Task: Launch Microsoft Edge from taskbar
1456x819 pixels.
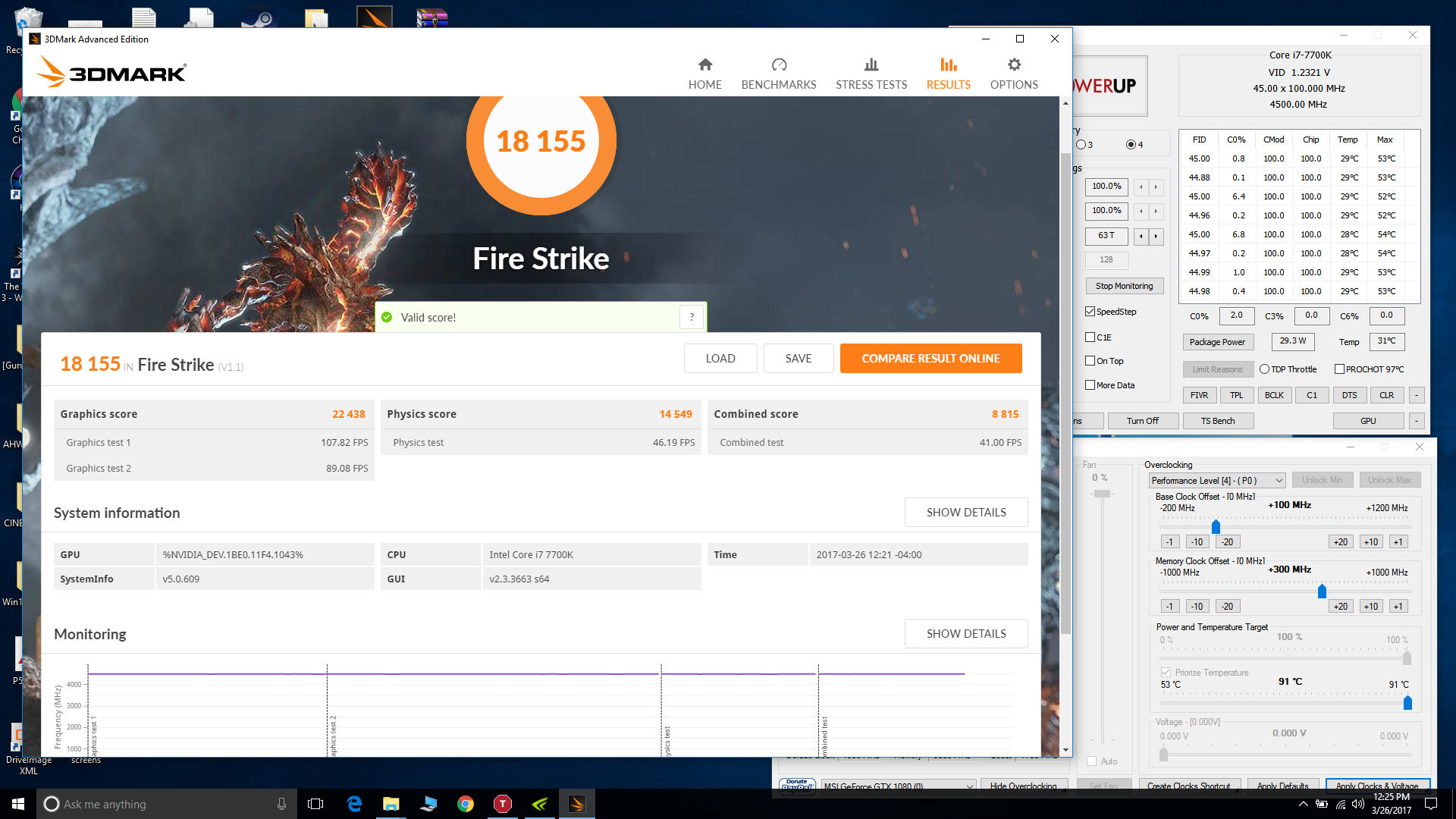Action: click(354, 804)
